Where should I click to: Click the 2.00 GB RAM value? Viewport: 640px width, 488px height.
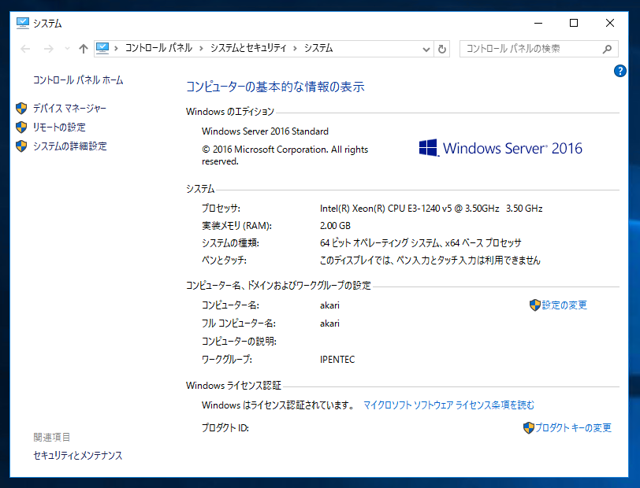[x=335, y=226]
